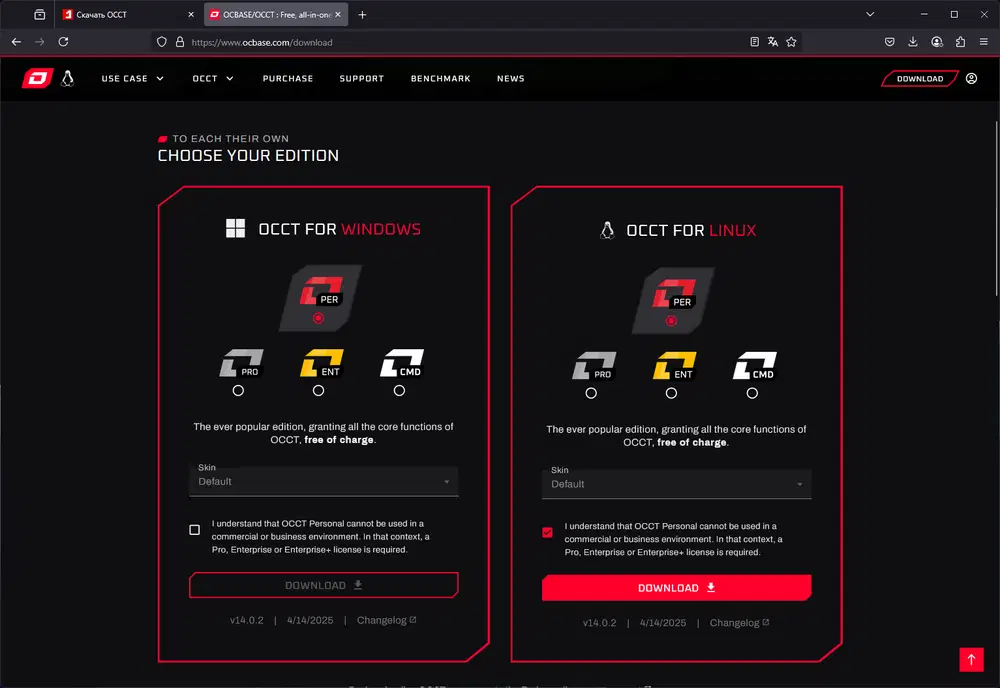Switch to the OCBASE/OCCT tab
The height and width of the screenshot is (688, 1000).
(x=276, y=15)
